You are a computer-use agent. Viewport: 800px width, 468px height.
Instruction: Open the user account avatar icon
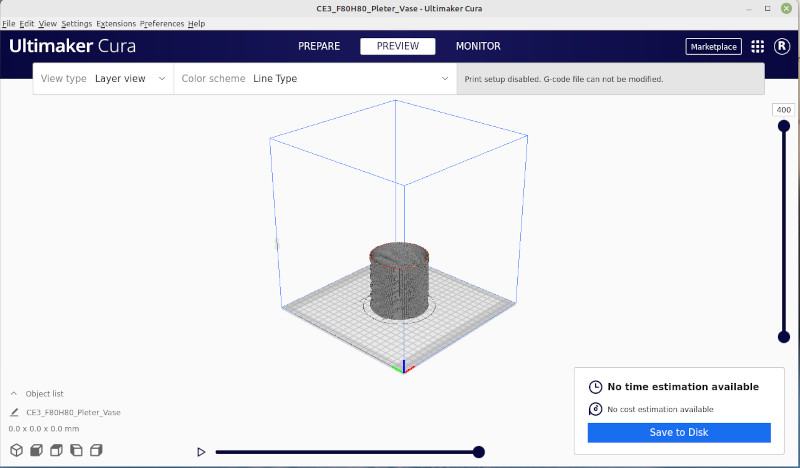click(x=782, y=46)
